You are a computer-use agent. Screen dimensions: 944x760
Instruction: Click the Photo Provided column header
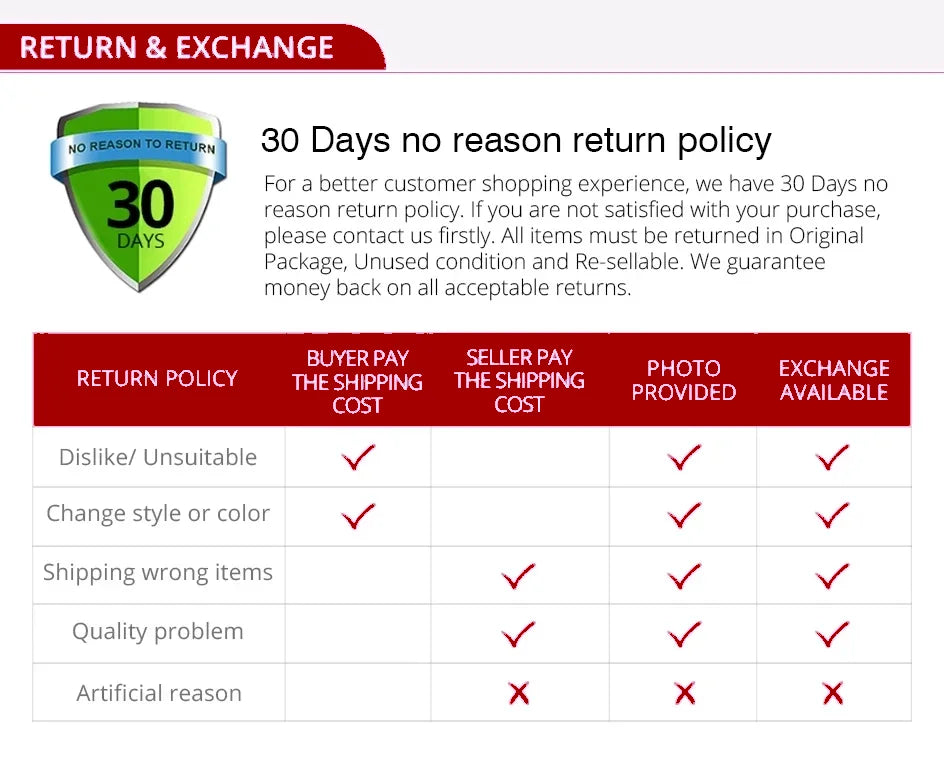(x=684, y=380)
